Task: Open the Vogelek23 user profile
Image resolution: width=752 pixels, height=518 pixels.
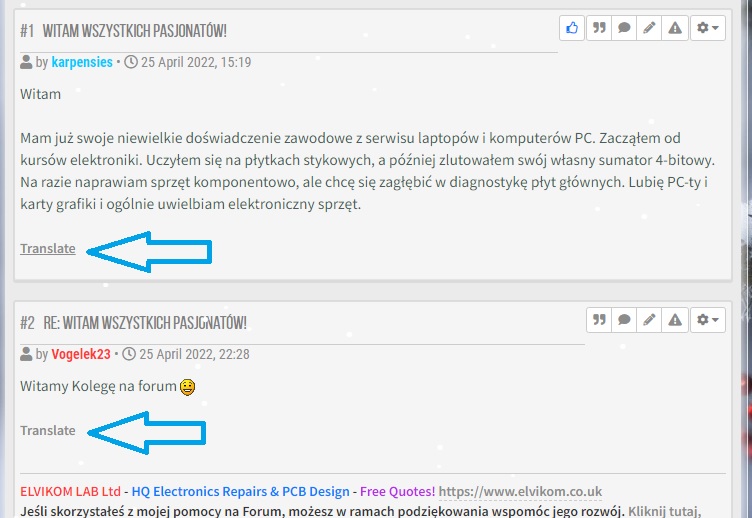Action: pyautogui.click(x=81, y=354)
